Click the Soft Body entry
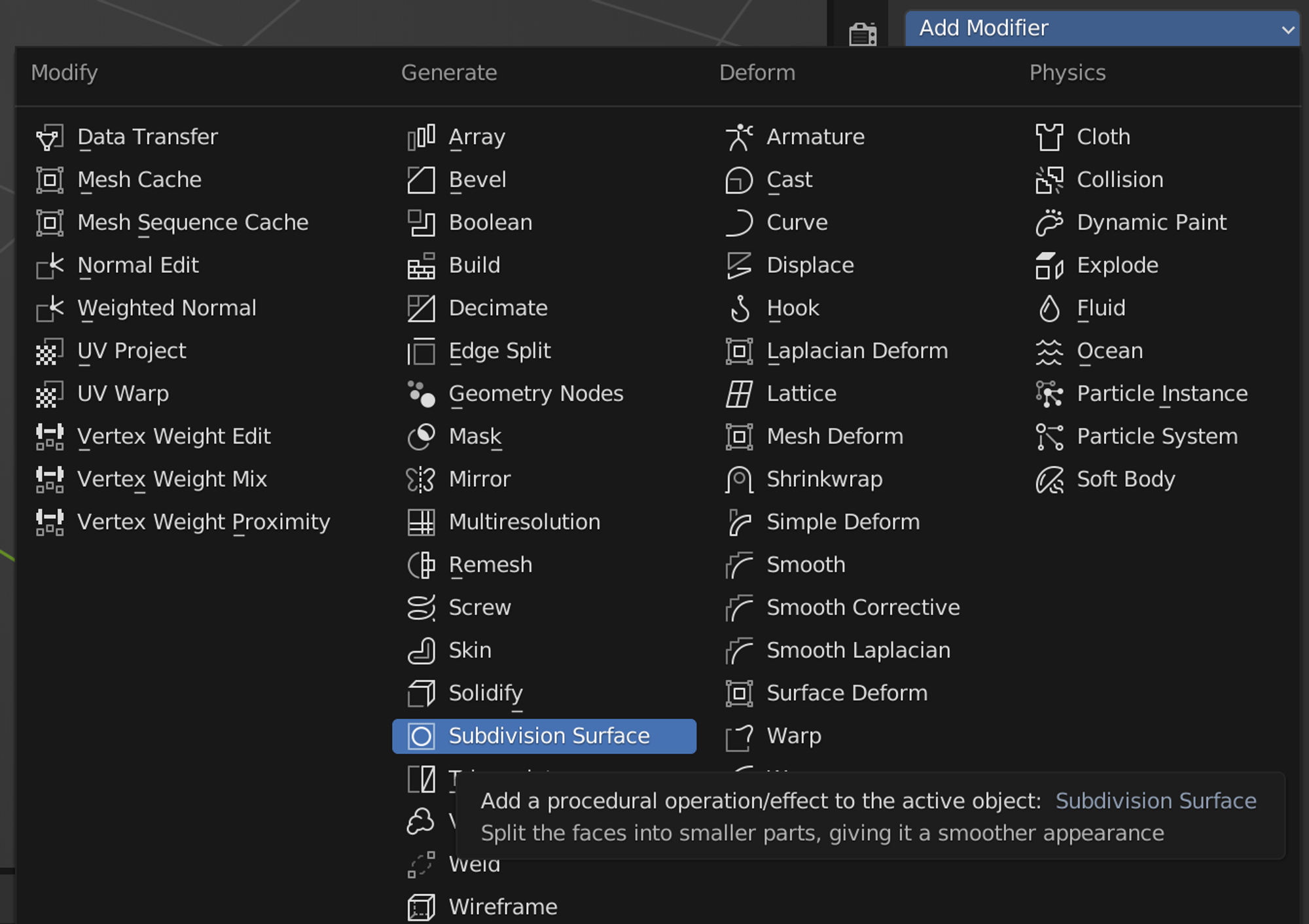 click(x=1125, y=480)
